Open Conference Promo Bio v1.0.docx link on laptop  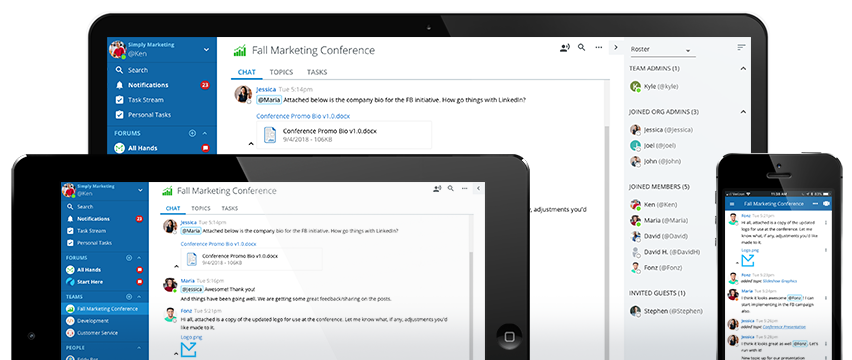303,116
